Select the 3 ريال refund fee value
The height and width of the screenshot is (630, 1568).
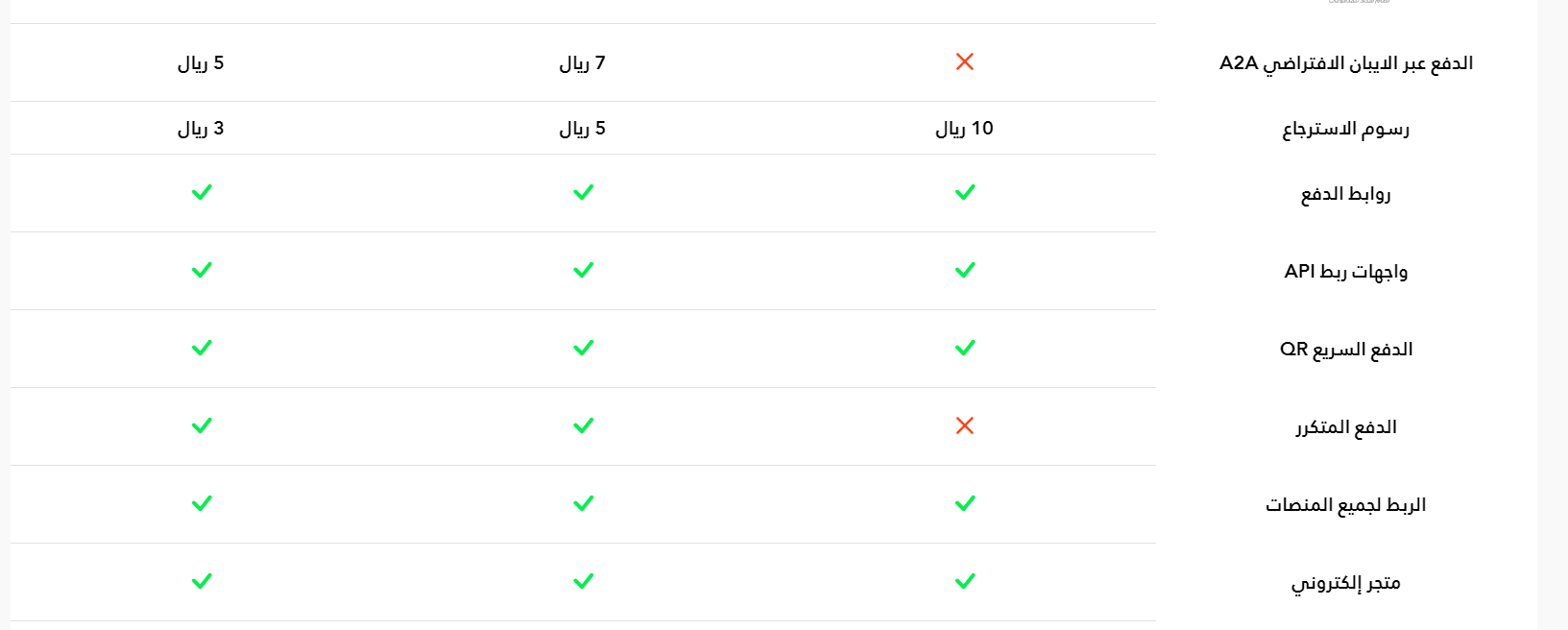pos(201,129)
